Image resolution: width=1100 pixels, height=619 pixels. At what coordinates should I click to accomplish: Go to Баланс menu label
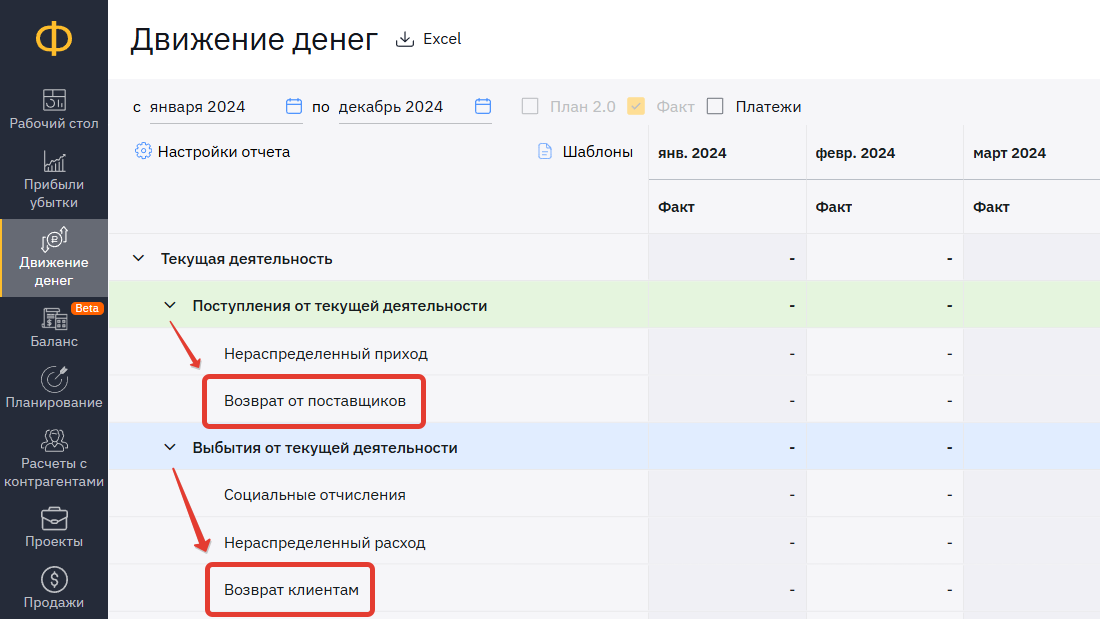coord(54,342)
